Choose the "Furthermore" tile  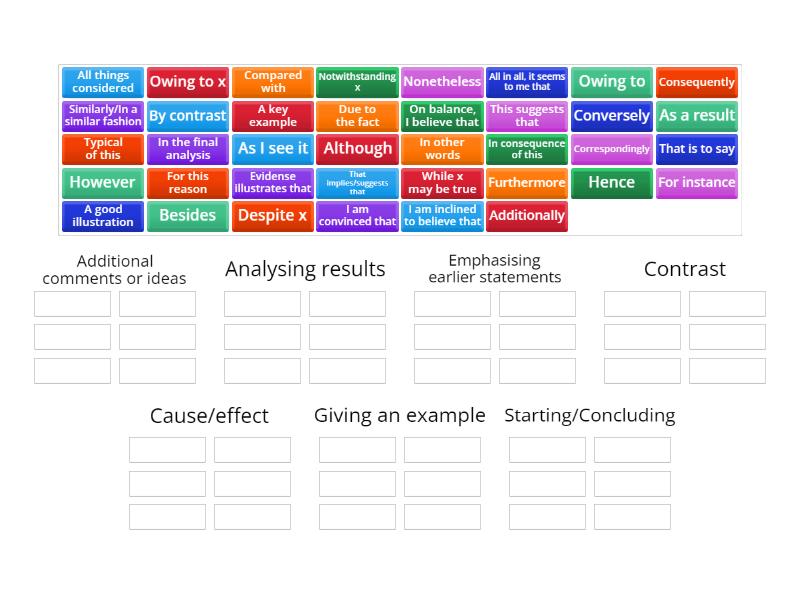527,182
